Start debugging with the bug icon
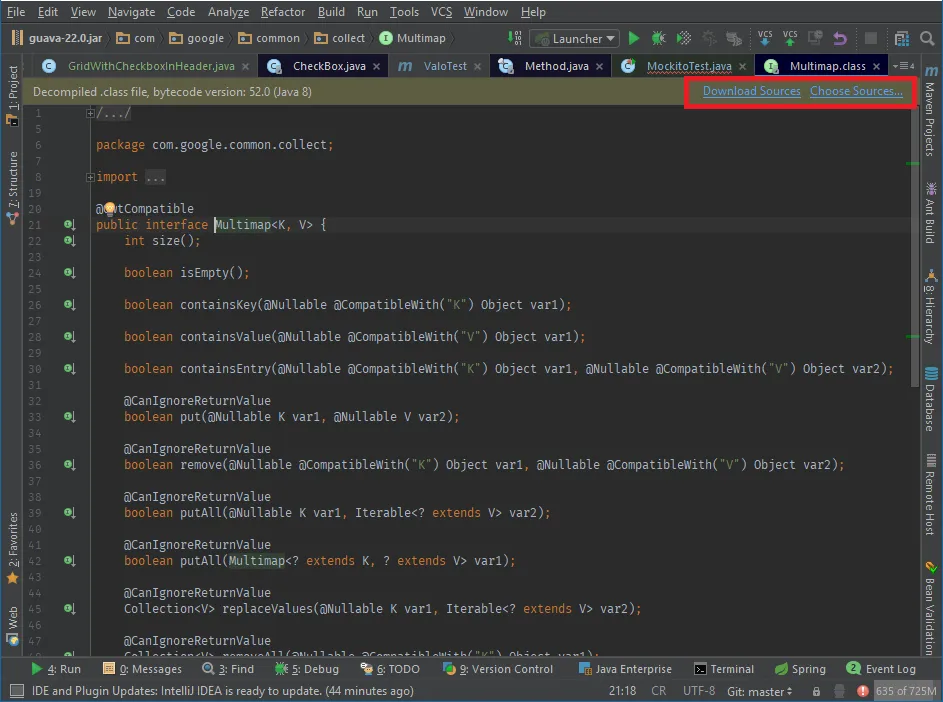The width and height of the screenshot is (943, 702). 658,38
